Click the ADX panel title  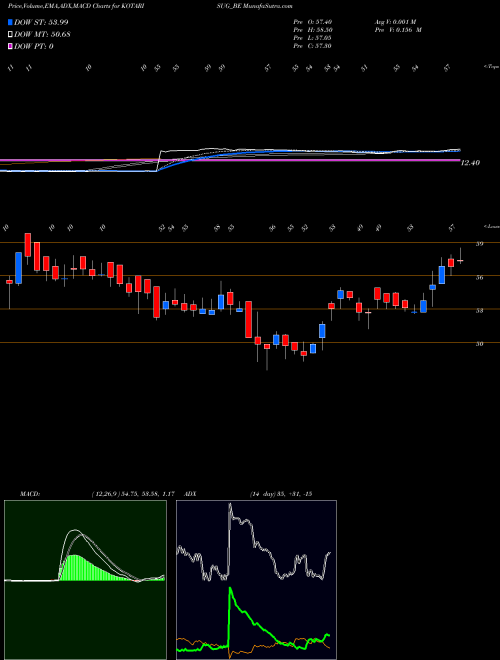click(191, 494)
